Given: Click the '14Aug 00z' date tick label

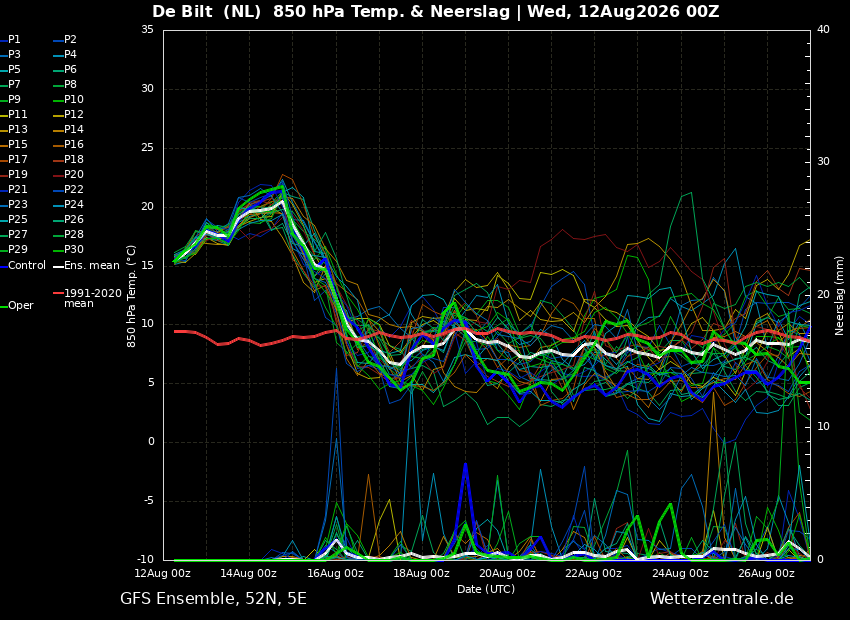Looking at the screenshot, I should point(249,573).
